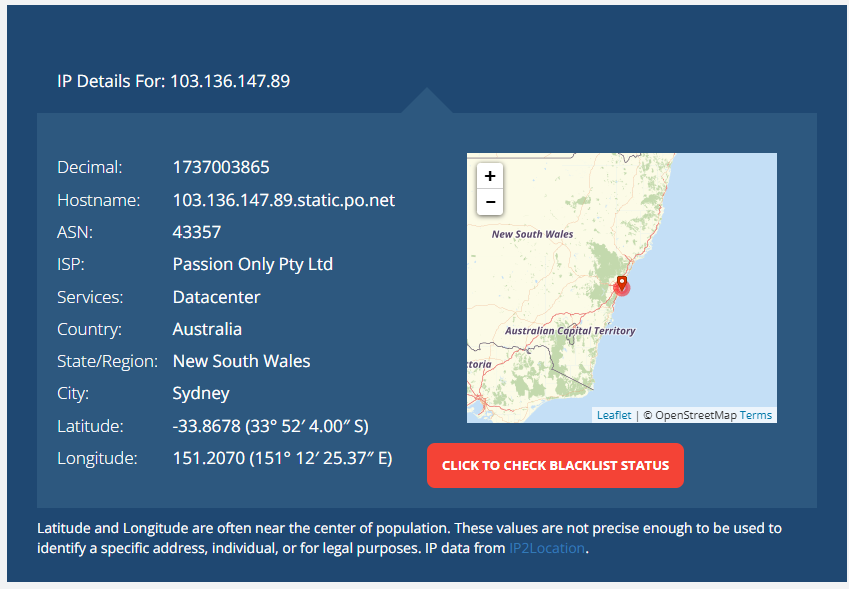
Task: Open the OpenStreetMap Terms link
Action: click(755, 415)
